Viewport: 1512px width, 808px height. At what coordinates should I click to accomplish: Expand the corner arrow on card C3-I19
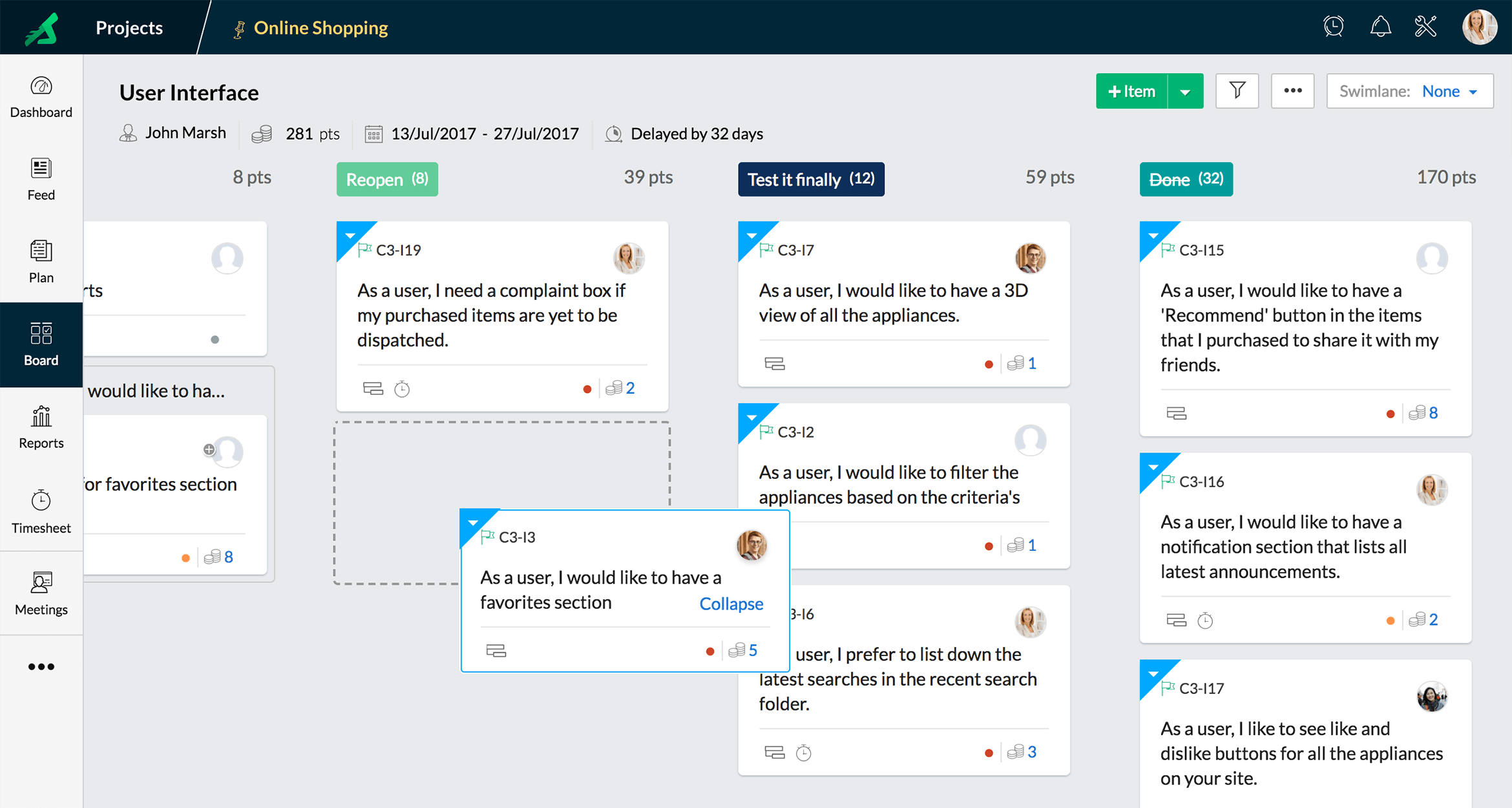[x=350, y=235]
